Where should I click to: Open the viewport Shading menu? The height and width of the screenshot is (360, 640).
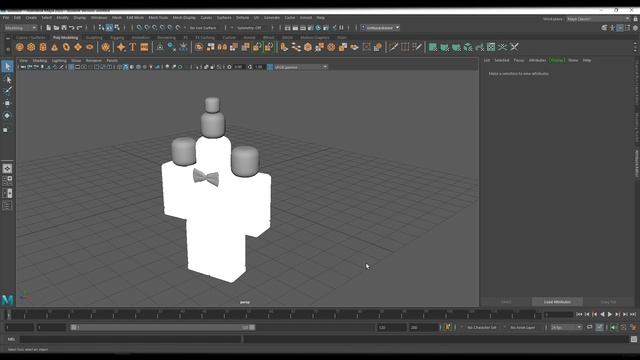click(x=40, y=60)
